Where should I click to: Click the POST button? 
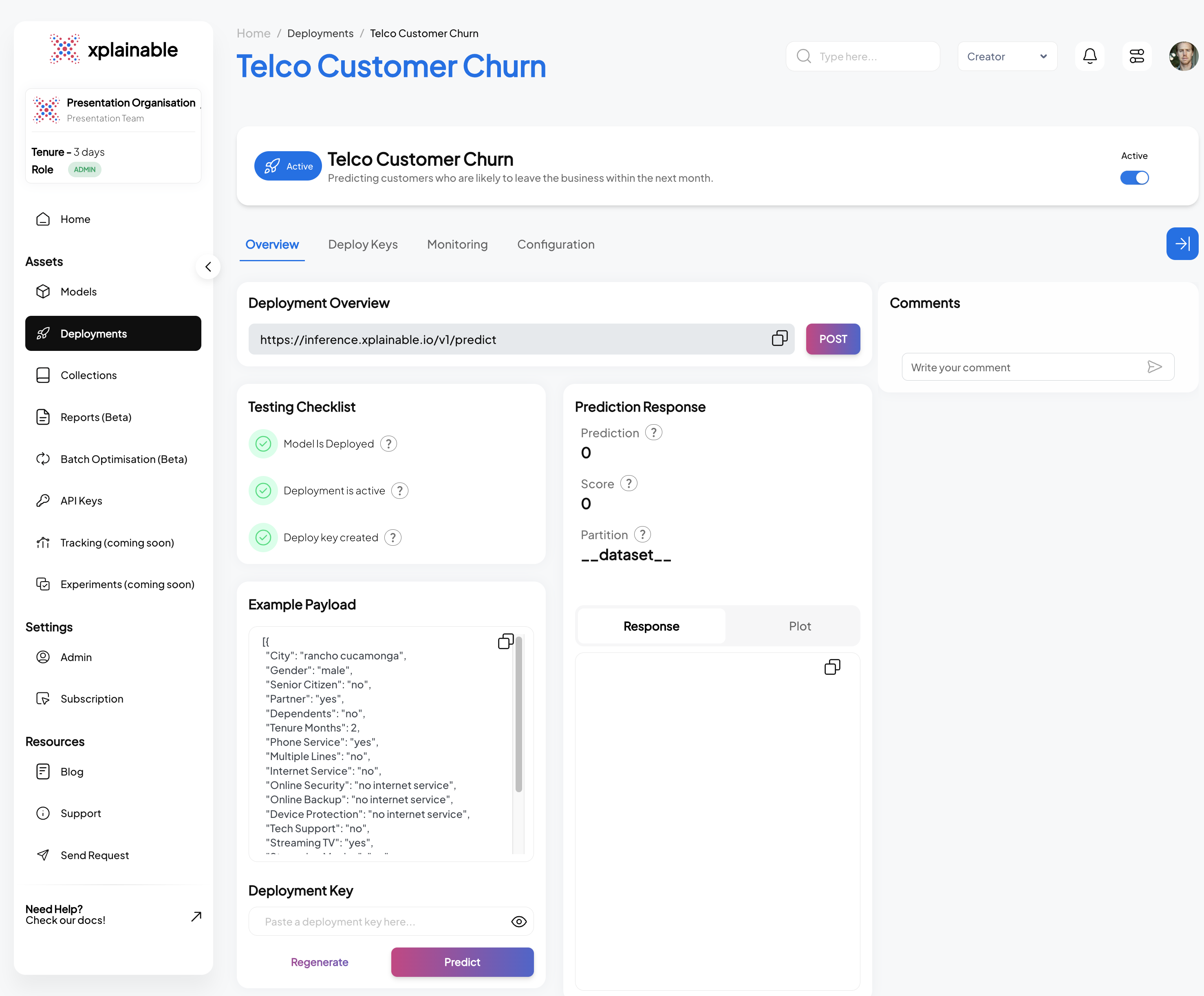click(832, 339)
